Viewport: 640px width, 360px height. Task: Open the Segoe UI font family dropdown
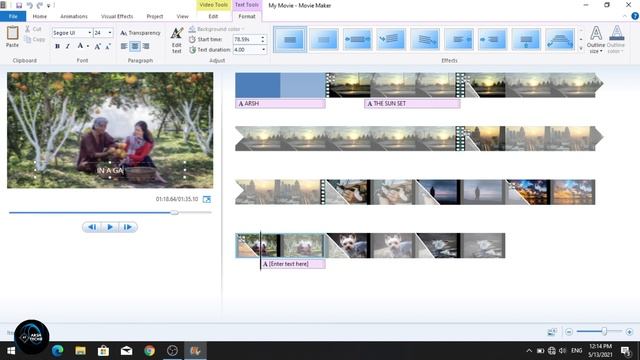click(x=89, y=33)
